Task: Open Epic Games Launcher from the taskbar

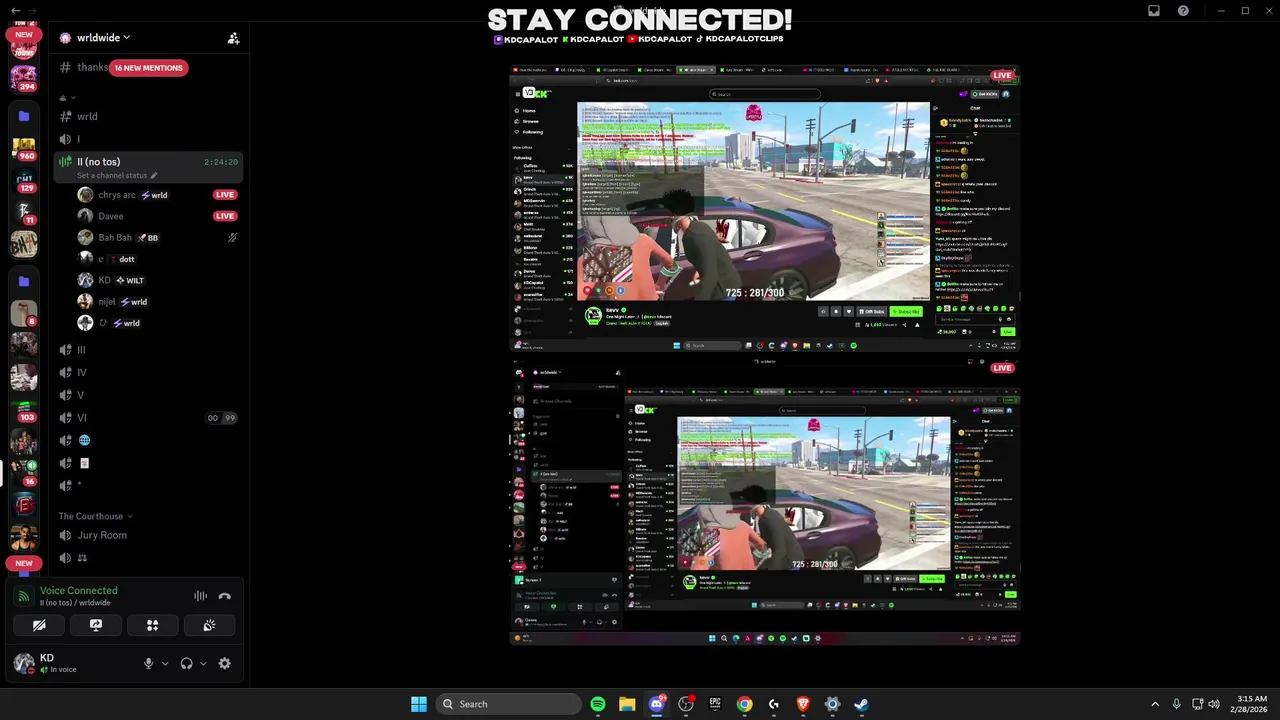Action: tap(715, 704)
